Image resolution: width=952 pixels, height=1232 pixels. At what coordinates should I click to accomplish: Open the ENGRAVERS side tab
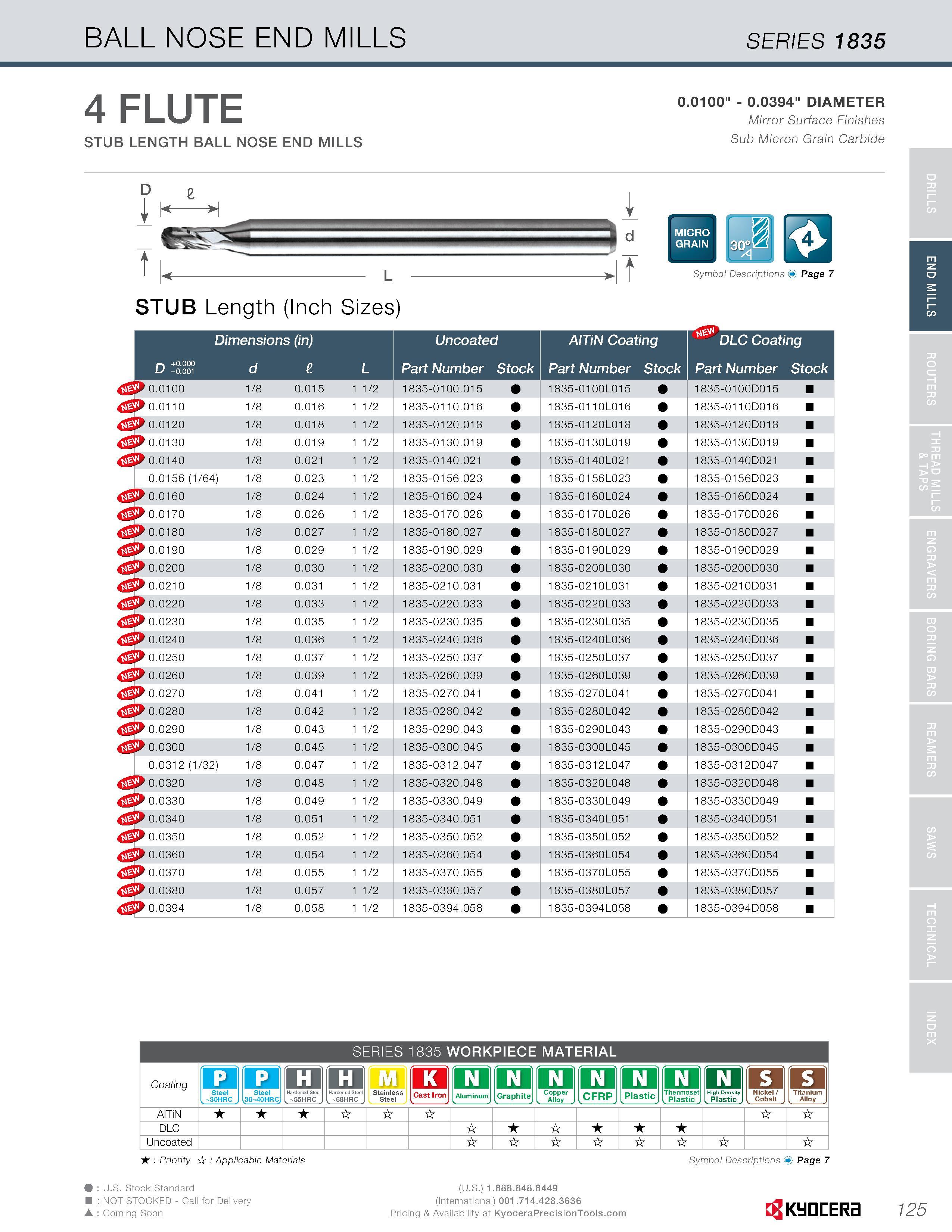(931, 564)
